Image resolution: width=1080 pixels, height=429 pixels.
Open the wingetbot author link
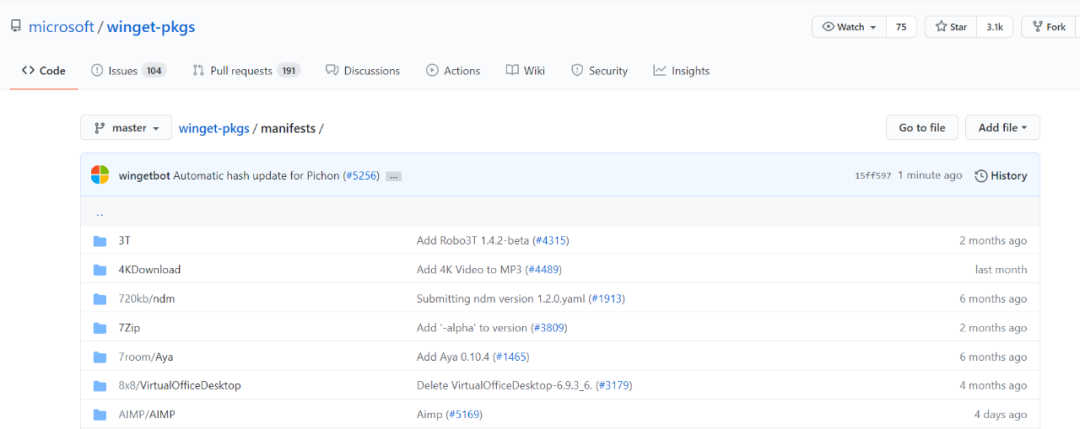pos(144,176)
